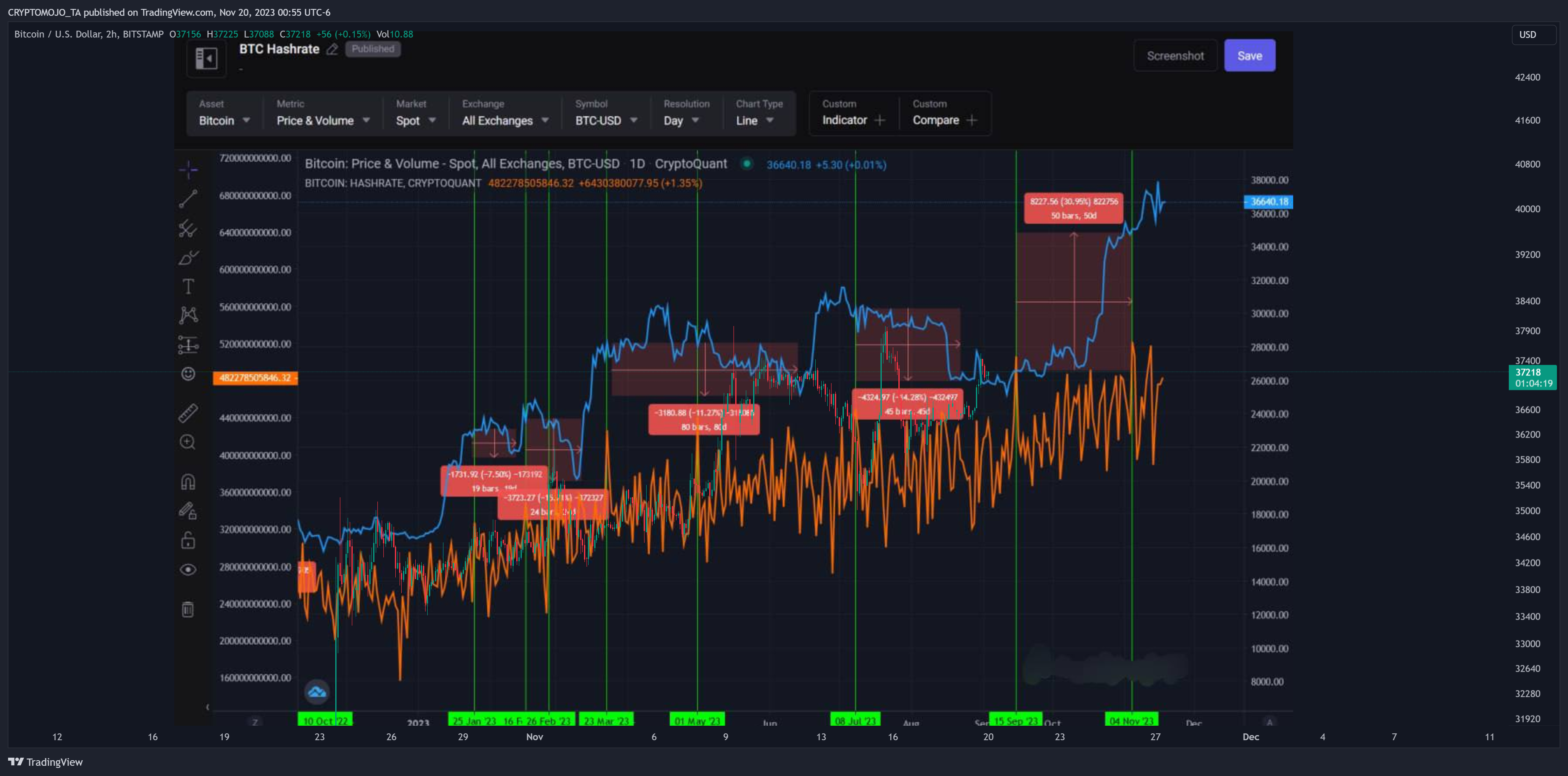This screenshot has height=776, width=1568.
Task: Click the pencil edit icon next to BTC Hashrate
Action: click(332, 49)
